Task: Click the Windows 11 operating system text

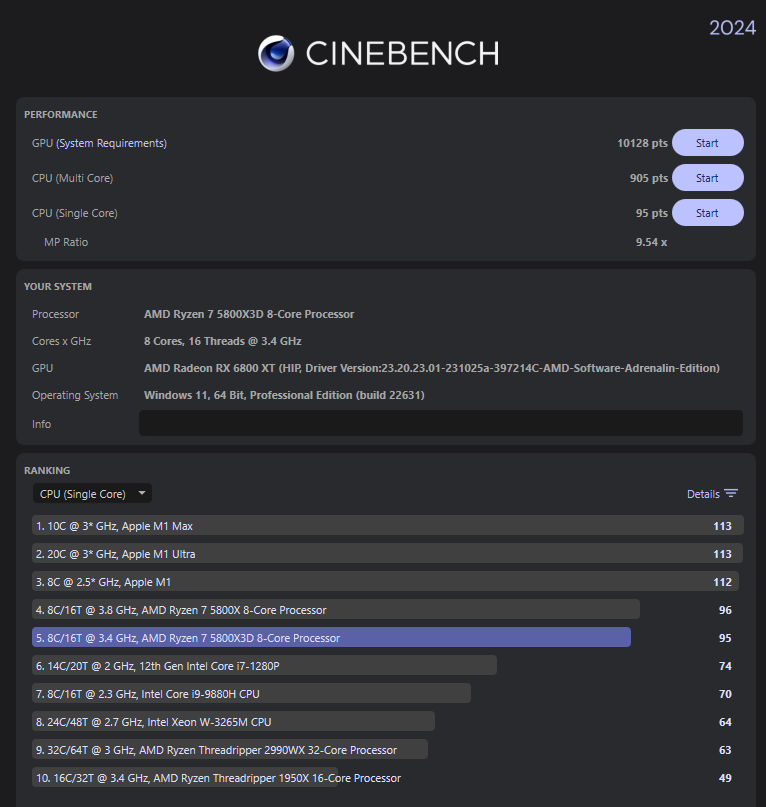Action: tap(284, 395)
